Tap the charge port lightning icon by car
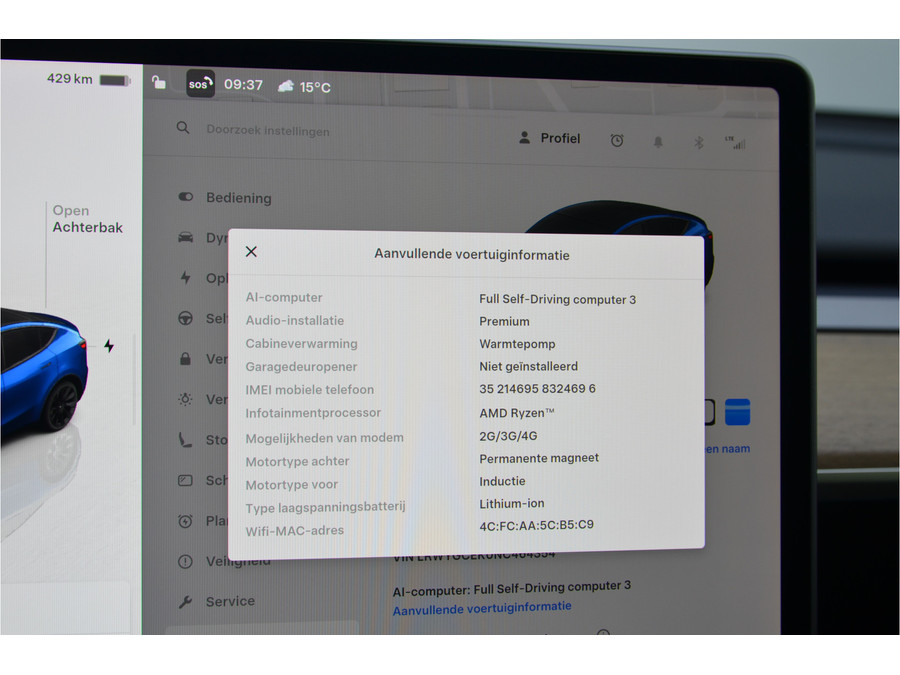 [109, 346]
